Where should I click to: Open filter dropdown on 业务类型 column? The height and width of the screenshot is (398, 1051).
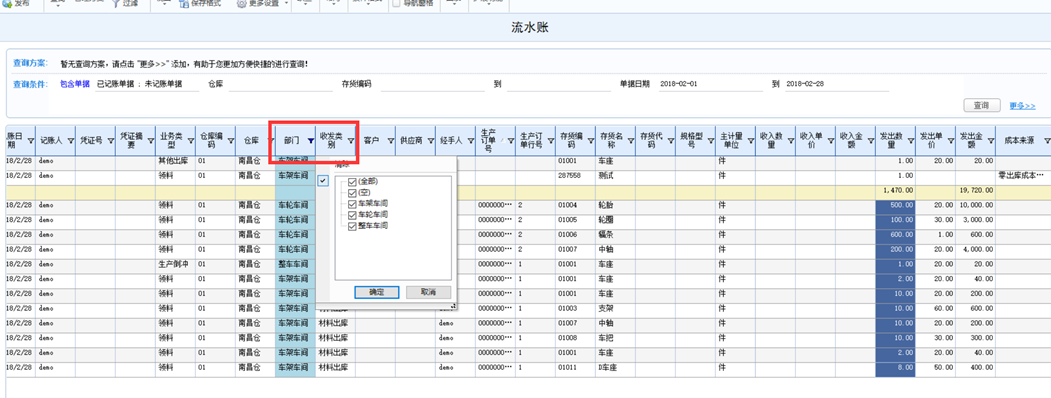click(190, 141)
